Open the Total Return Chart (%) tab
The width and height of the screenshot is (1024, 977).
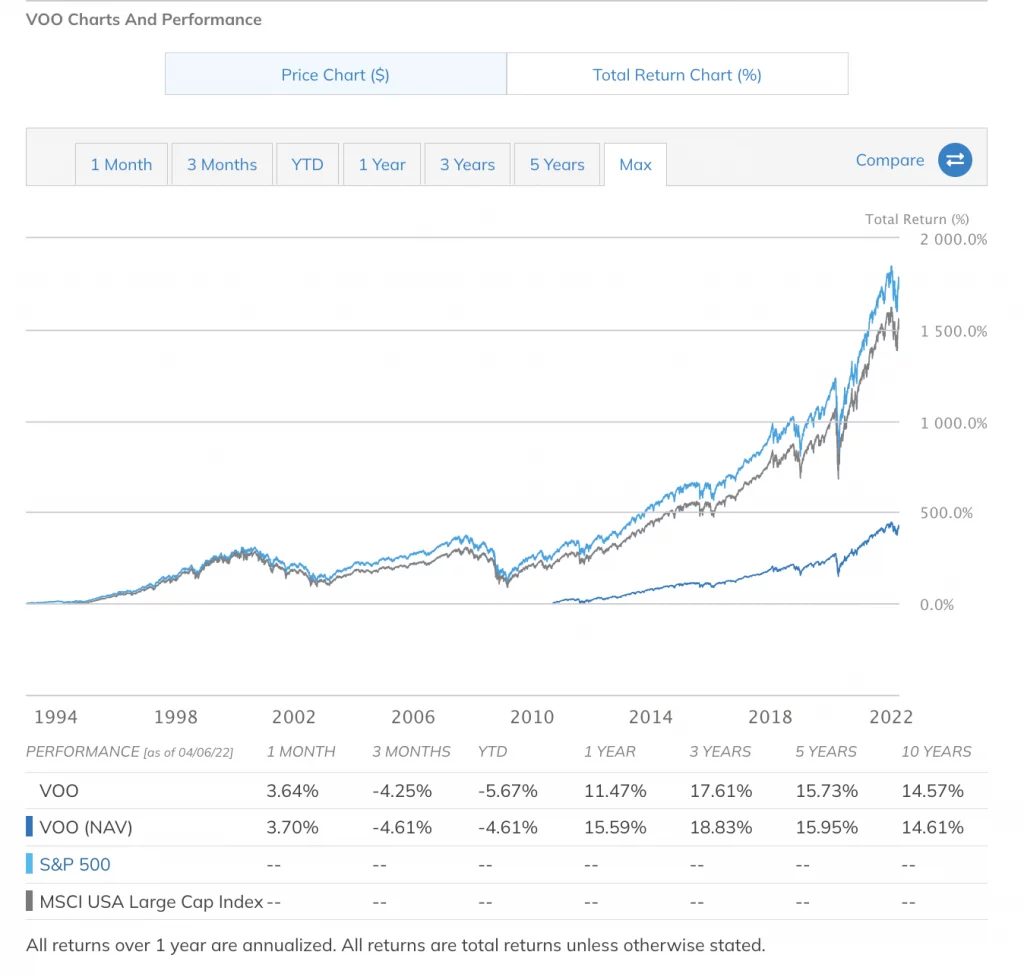click(x=677, y=75)
